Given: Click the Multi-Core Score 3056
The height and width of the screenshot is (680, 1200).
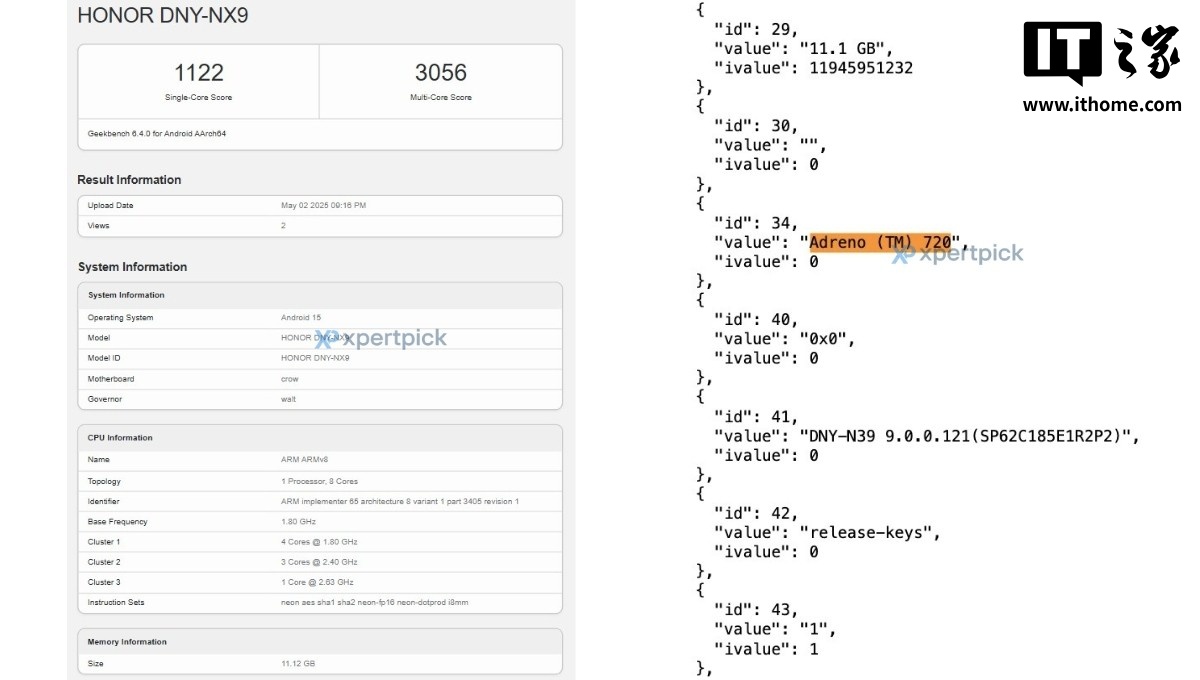Looking at the screenshot, I should [x=440, y=73].
